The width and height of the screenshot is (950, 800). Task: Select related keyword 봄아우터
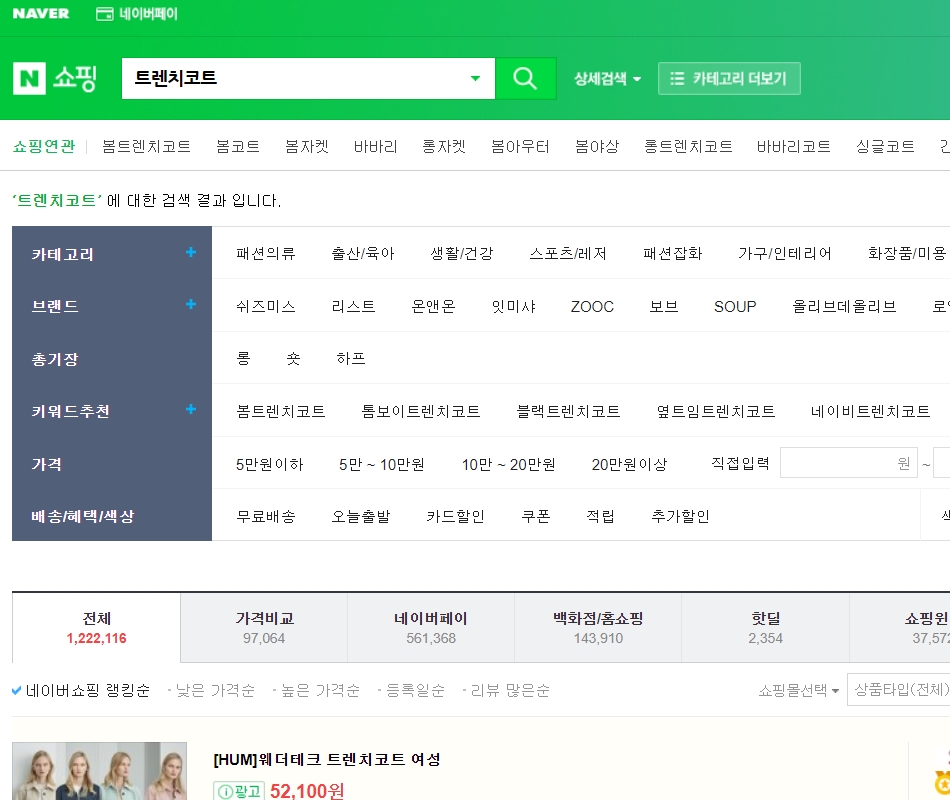click(x=520, y=147)
